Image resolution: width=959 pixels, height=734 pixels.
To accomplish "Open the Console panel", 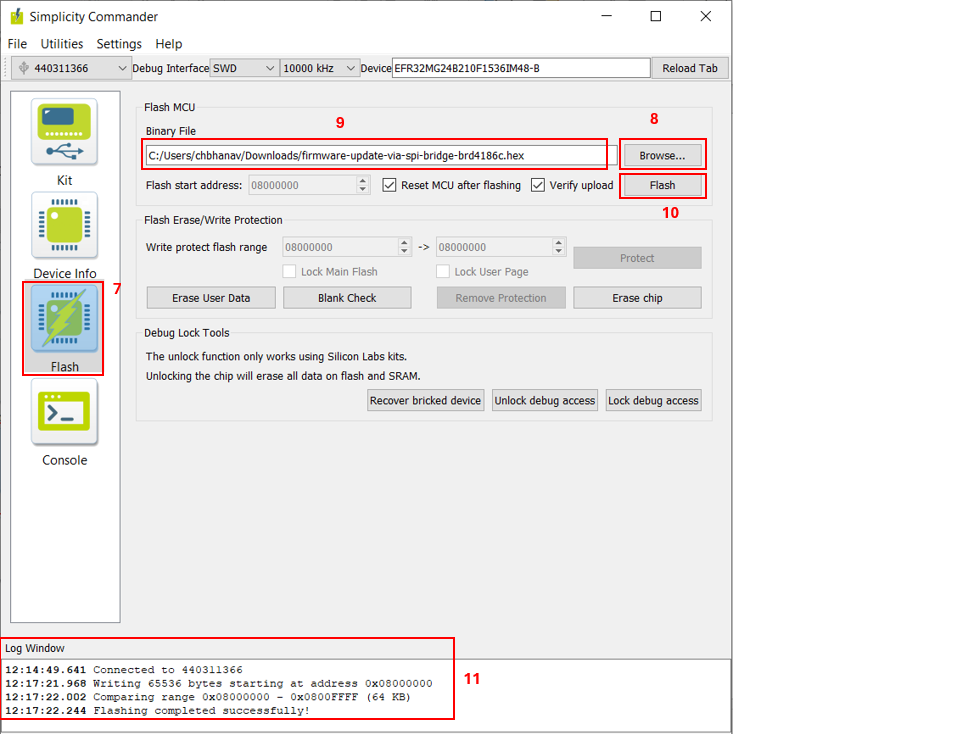I will (63, 413).
